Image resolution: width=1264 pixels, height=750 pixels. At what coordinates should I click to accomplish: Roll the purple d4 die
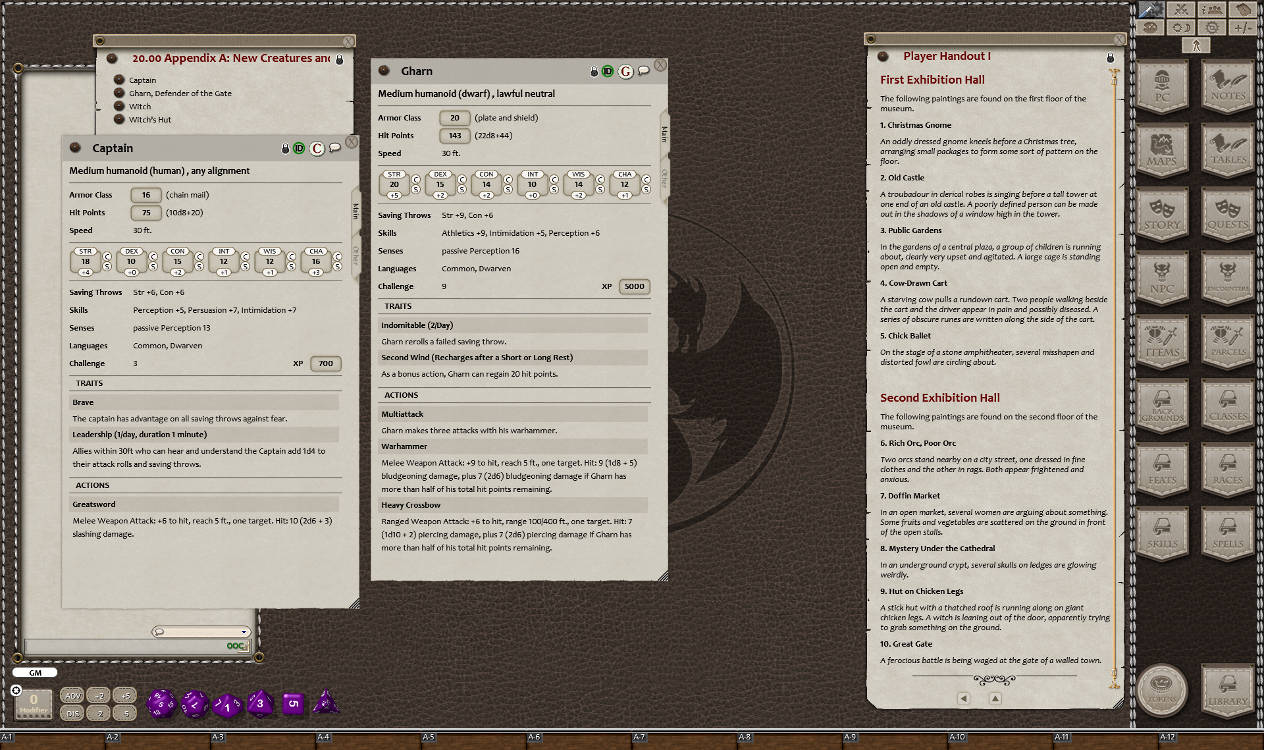325,703
